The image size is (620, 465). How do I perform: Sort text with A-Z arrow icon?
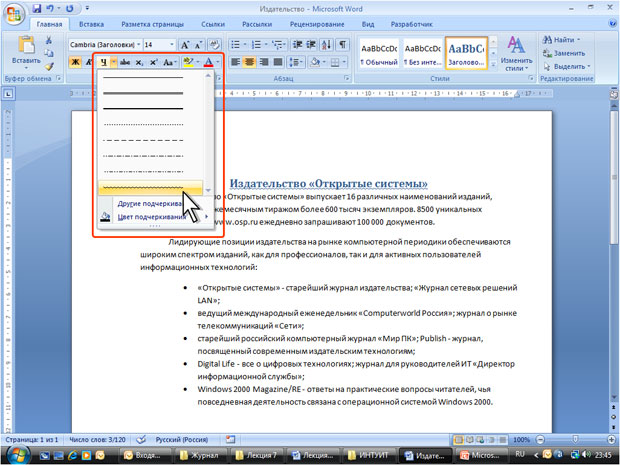point(327,45)
